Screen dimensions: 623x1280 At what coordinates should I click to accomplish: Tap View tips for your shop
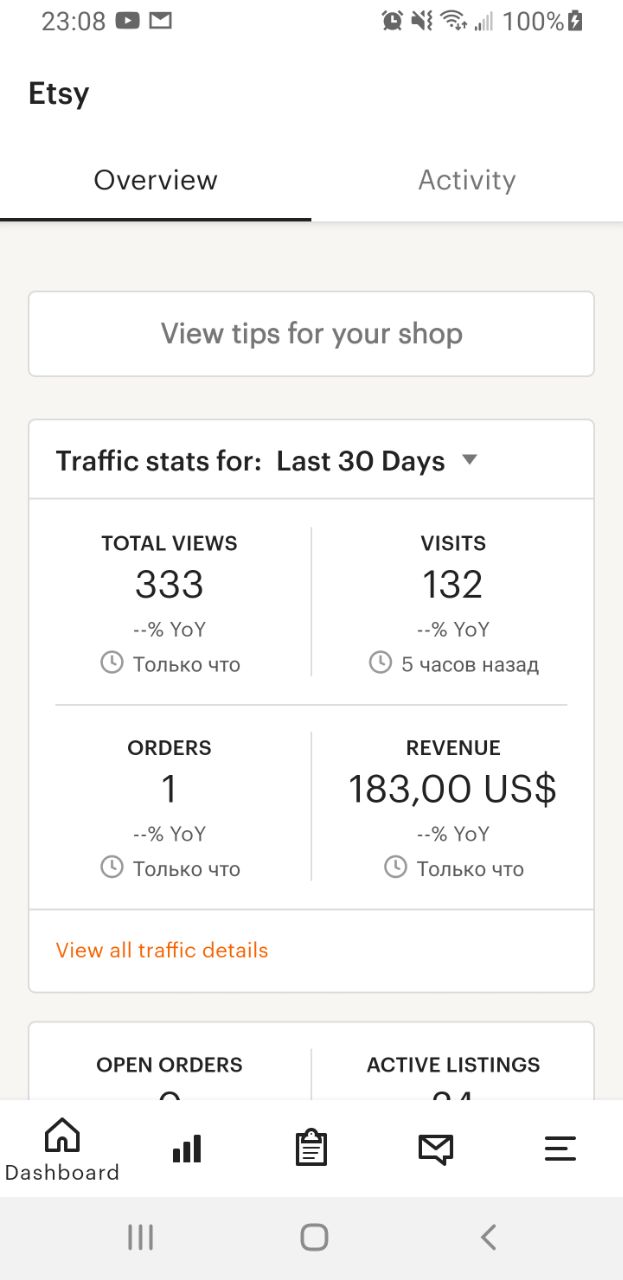tap(311, 334)
